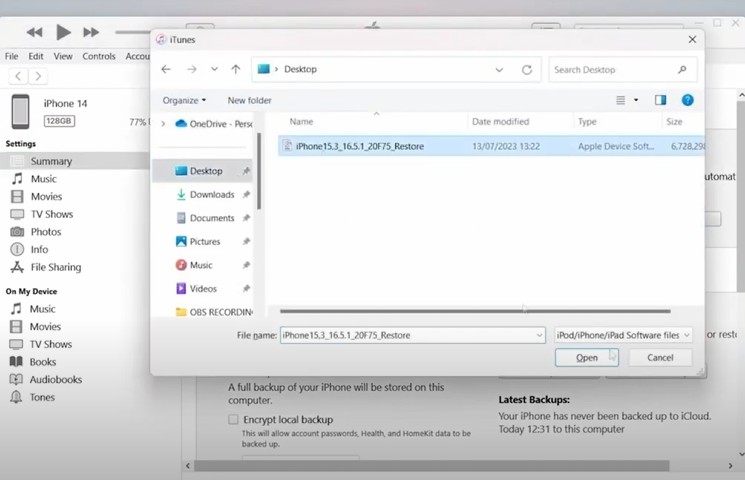Screen dimensions: 745x480
Task: Select Desktop in navigation pane
Action: 202,171
